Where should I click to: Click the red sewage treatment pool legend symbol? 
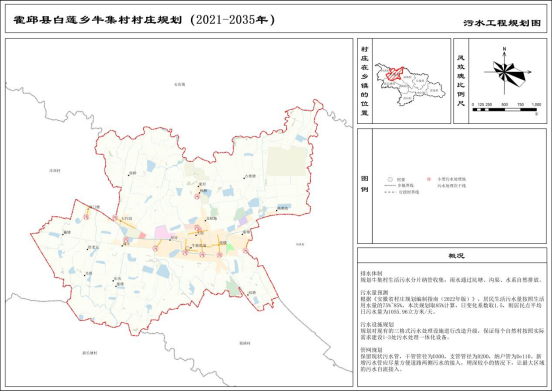pos(429,179)
